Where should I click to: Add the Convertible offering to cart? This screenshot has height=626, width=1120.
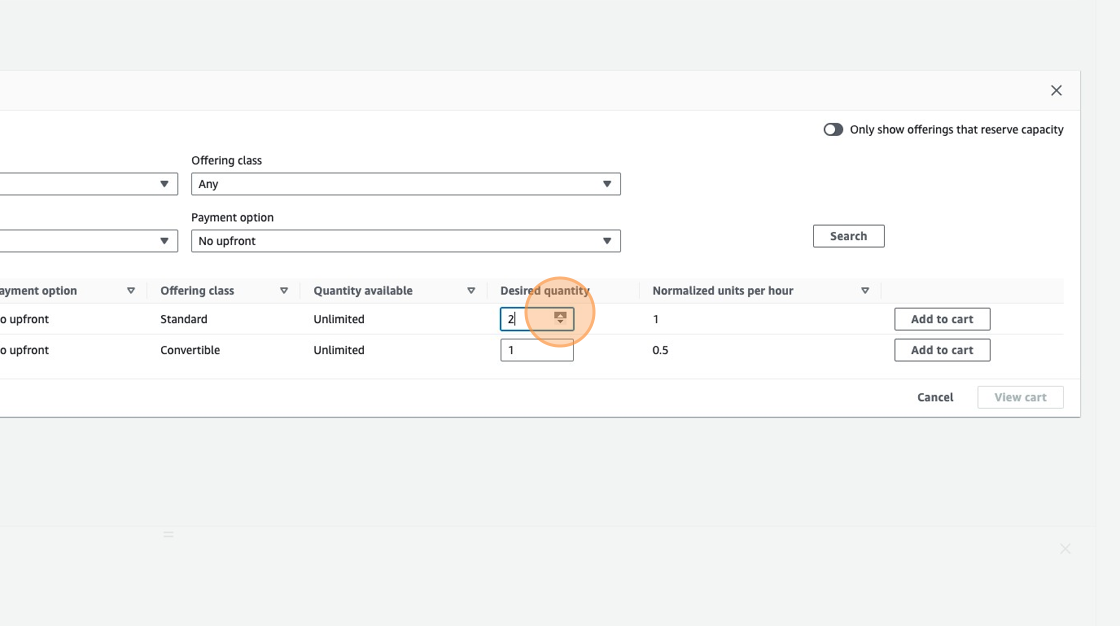tap(941, 350)
